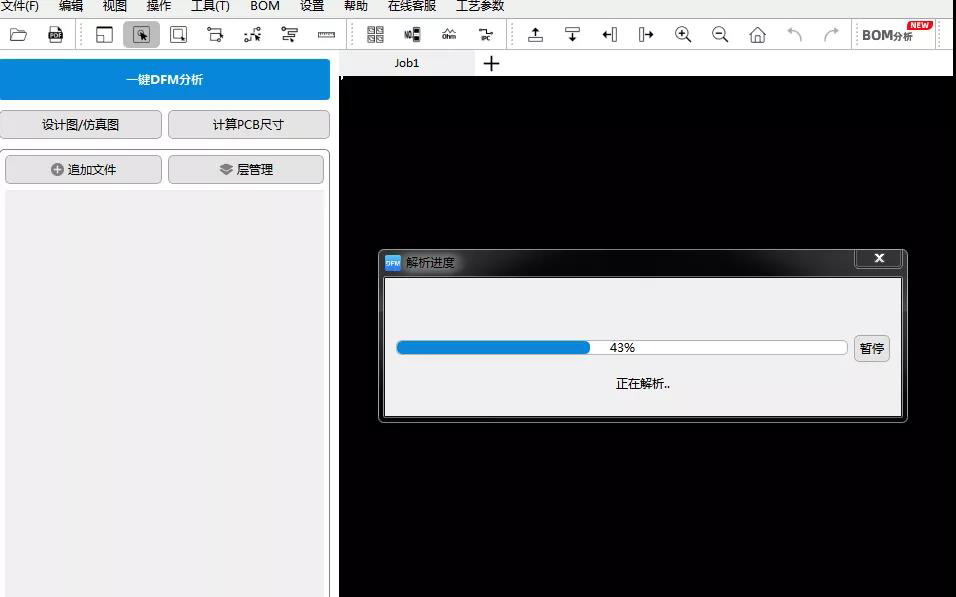Open the 层管理 layer manager
Viewport: 956px width, 597px height.
(246, 169)
